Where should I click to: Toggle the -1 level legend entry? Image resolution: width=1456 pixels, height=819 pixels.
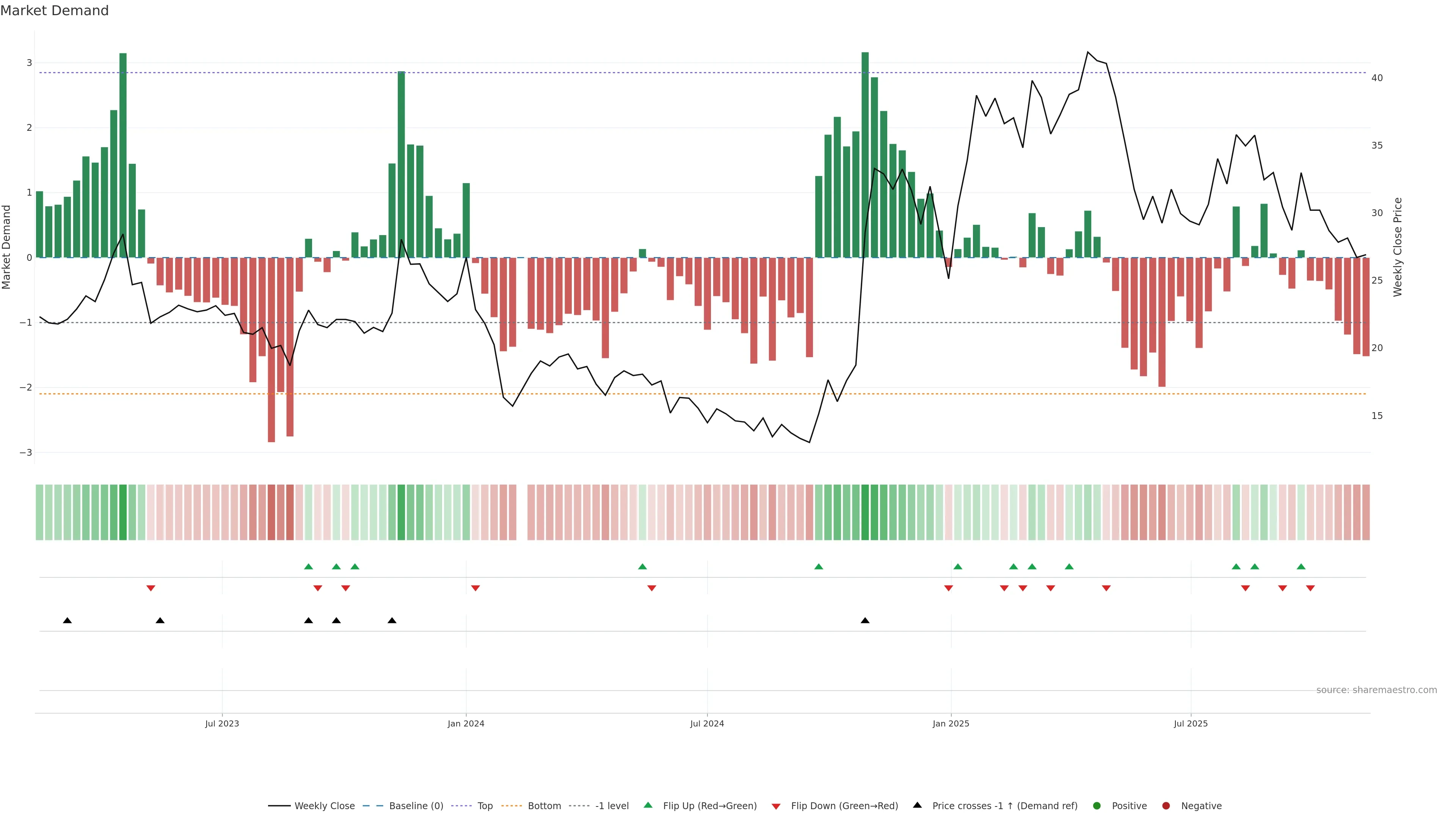coord(612,805)
